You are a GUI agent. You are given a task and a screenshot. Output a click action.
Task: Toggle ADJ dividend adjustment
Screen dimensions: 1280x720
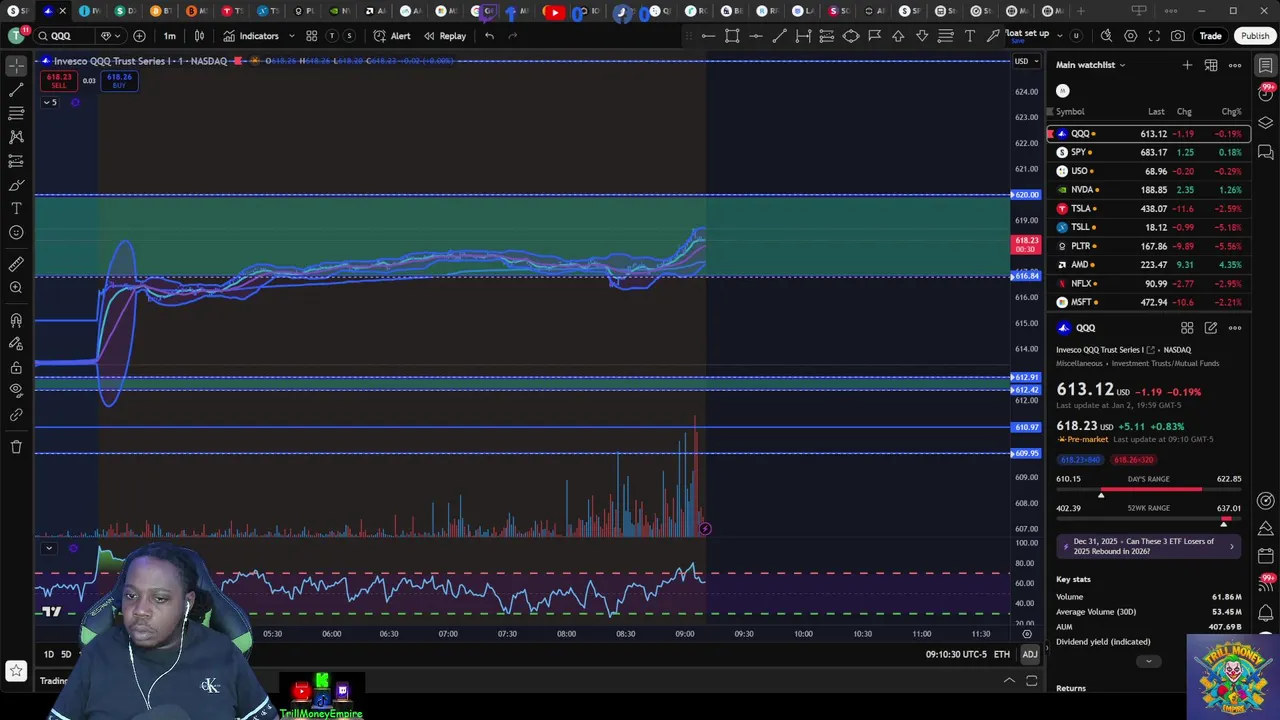pos(1029,654)
